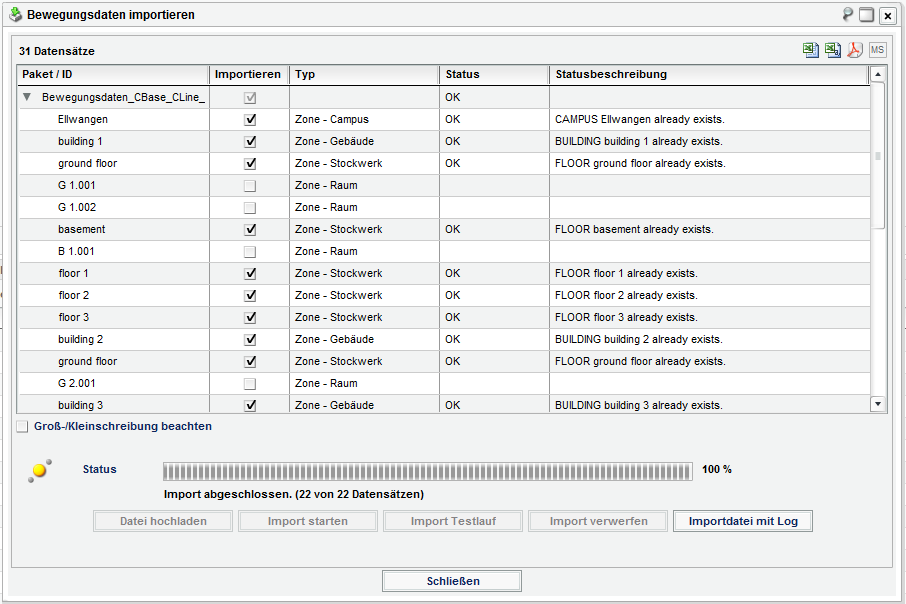Click the MS export icon
The height and width of the screenshot is (604, 906).
click(876, 49)
